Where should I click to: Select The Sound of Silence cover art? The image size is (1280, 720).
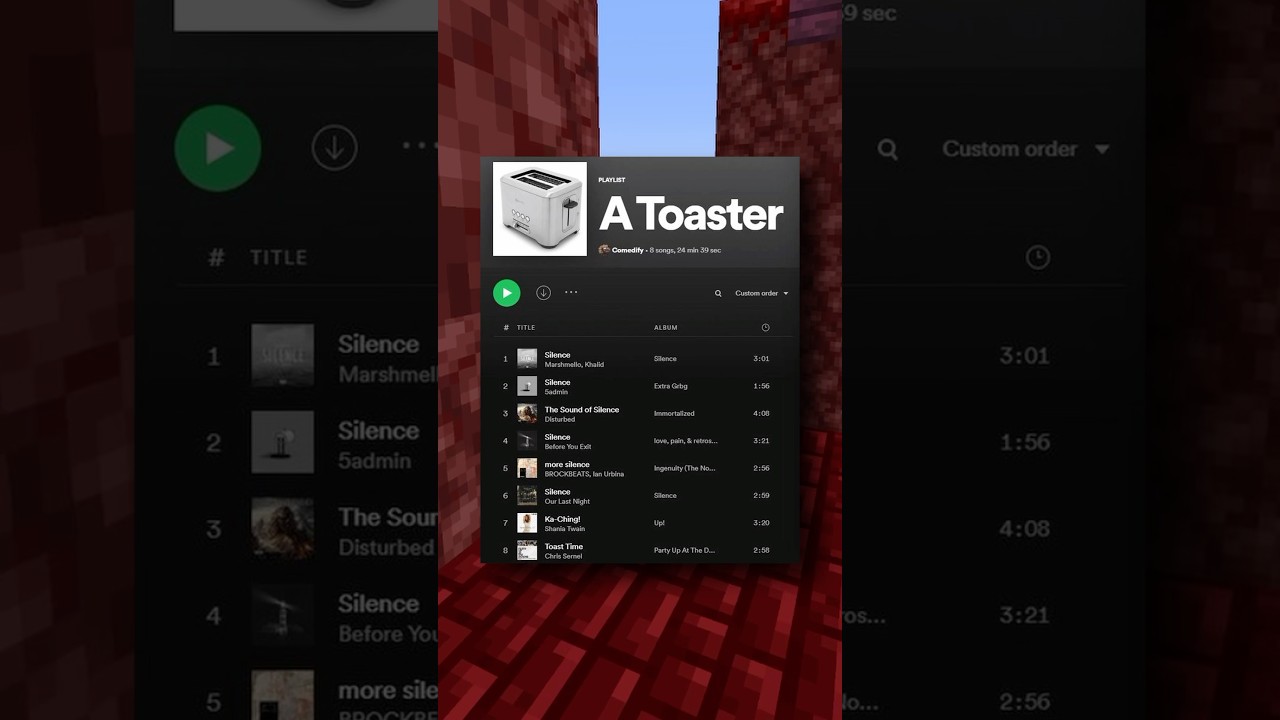527,413
